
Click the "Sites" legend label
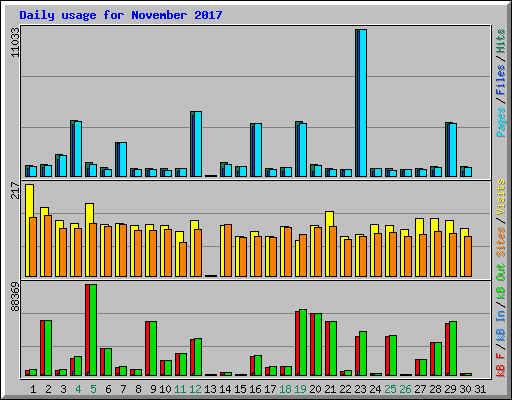point(501,242)
